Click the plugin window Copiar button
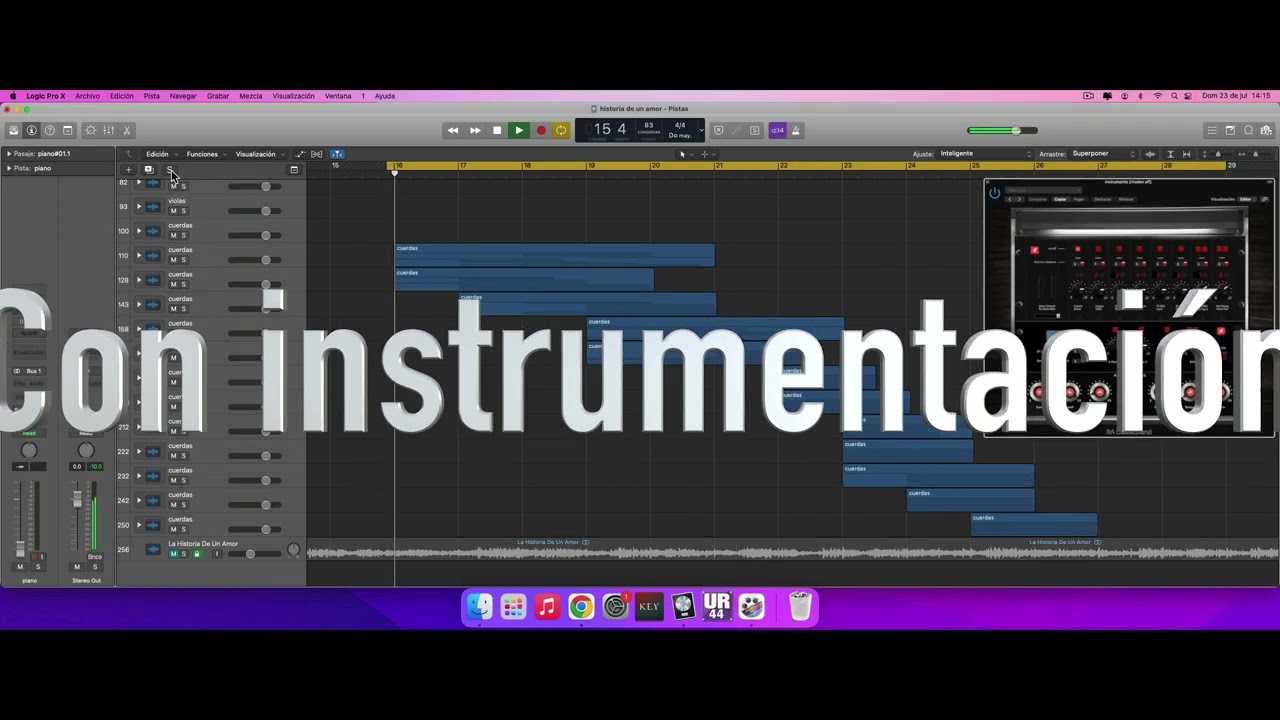 [1060, 199]
